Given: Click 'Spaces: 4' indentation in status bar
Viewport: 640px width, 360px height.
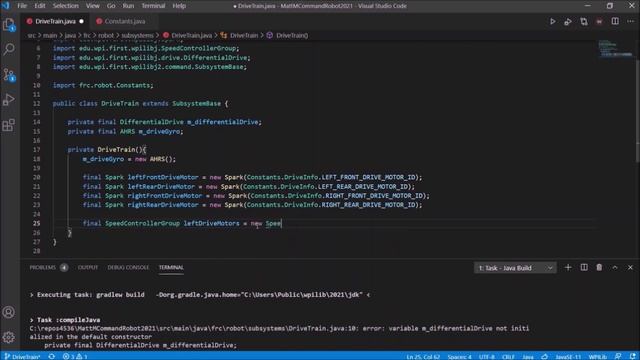Looking at the screenshot, I should [x=459, y=356].
